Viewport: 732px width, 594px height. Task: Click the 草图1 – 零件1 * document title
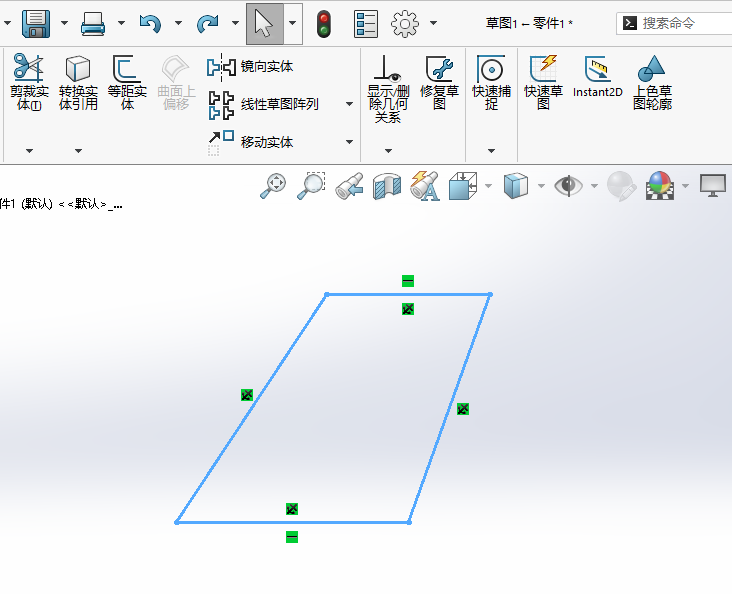[529, 23]
